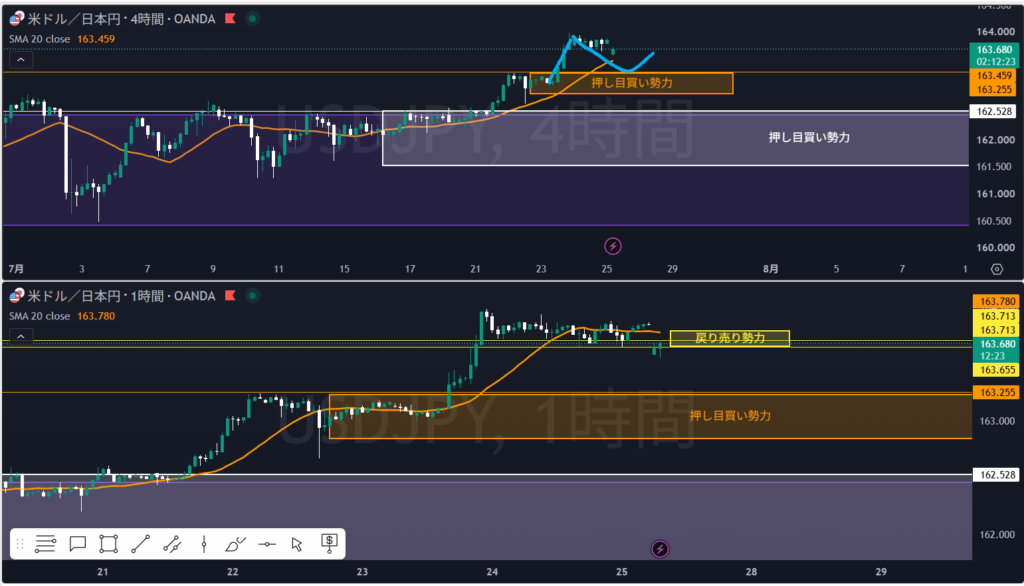Screen dimensions: 1024x586
Task: Choose the vertical line tool
Action: click(x=204, y=544)
